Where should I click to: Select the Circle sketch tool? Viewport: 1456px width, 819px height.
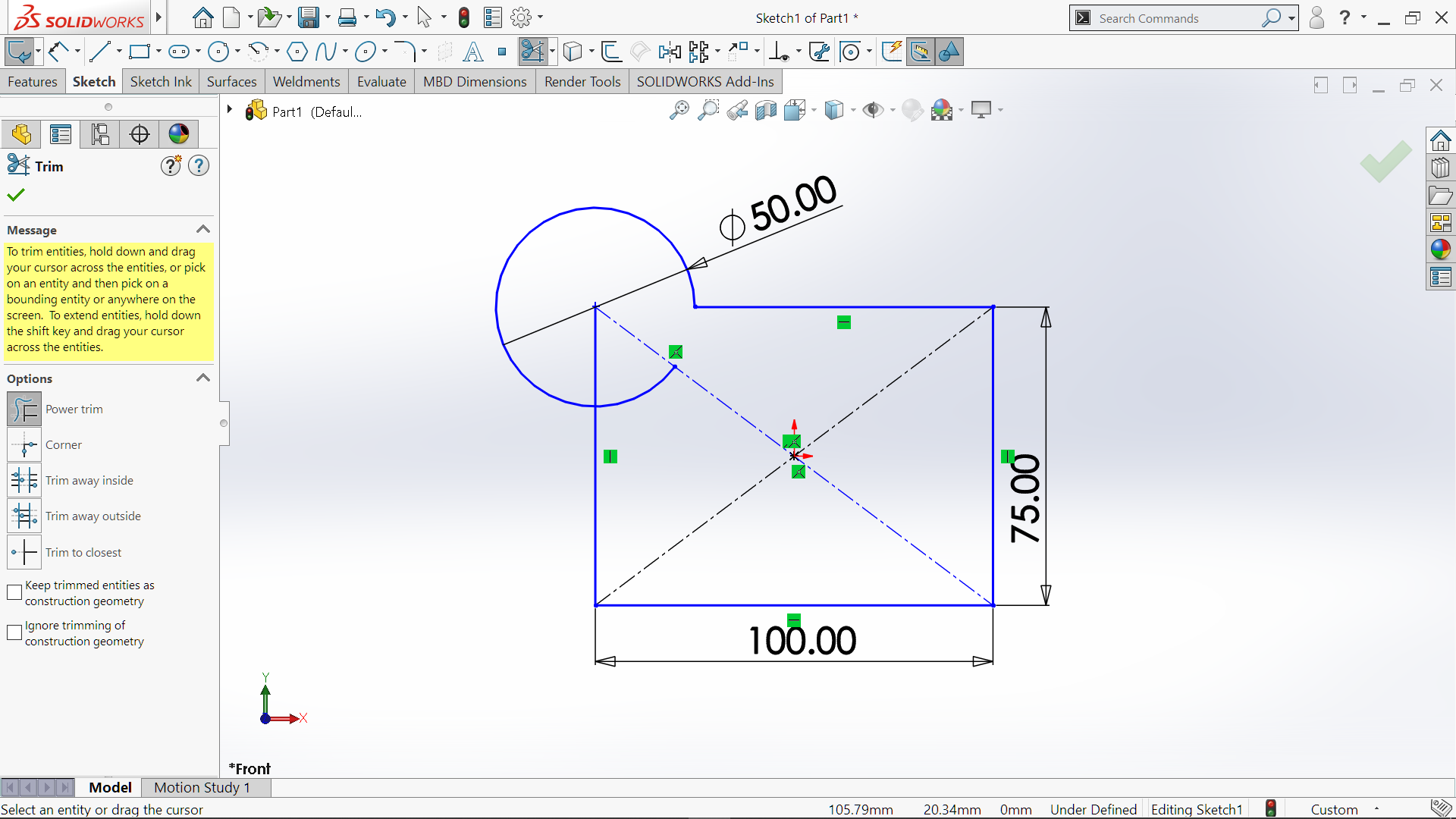(218, 52)
